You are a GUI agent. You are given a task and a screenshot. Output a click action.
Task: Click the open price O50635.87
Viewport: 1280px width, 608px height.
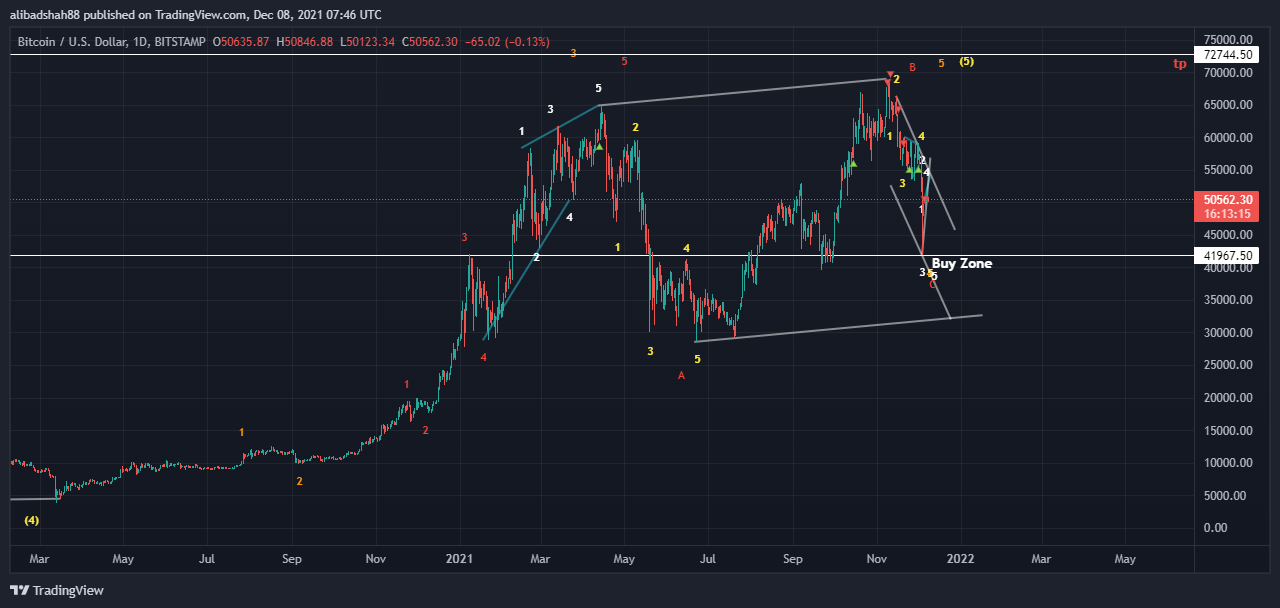(x=242, y=41)
